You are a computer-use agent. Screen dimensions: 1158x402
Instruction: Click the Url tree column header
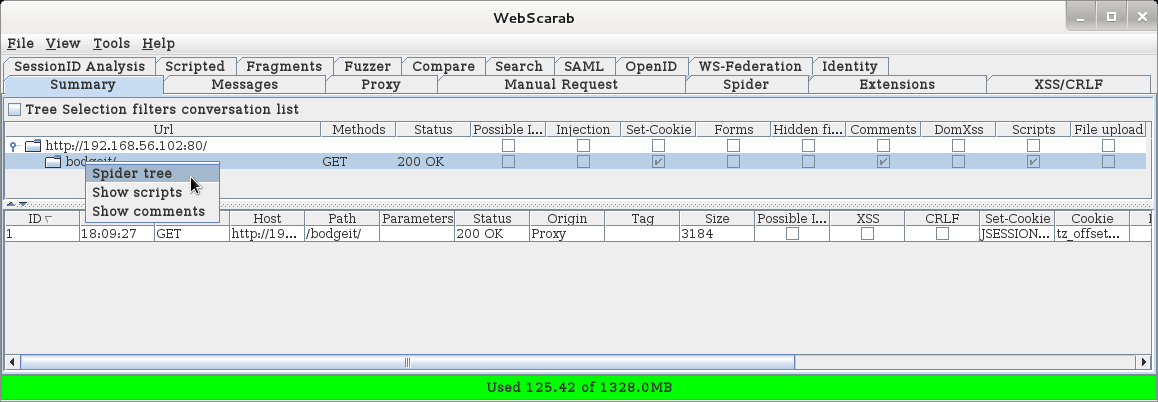point(163,130)
